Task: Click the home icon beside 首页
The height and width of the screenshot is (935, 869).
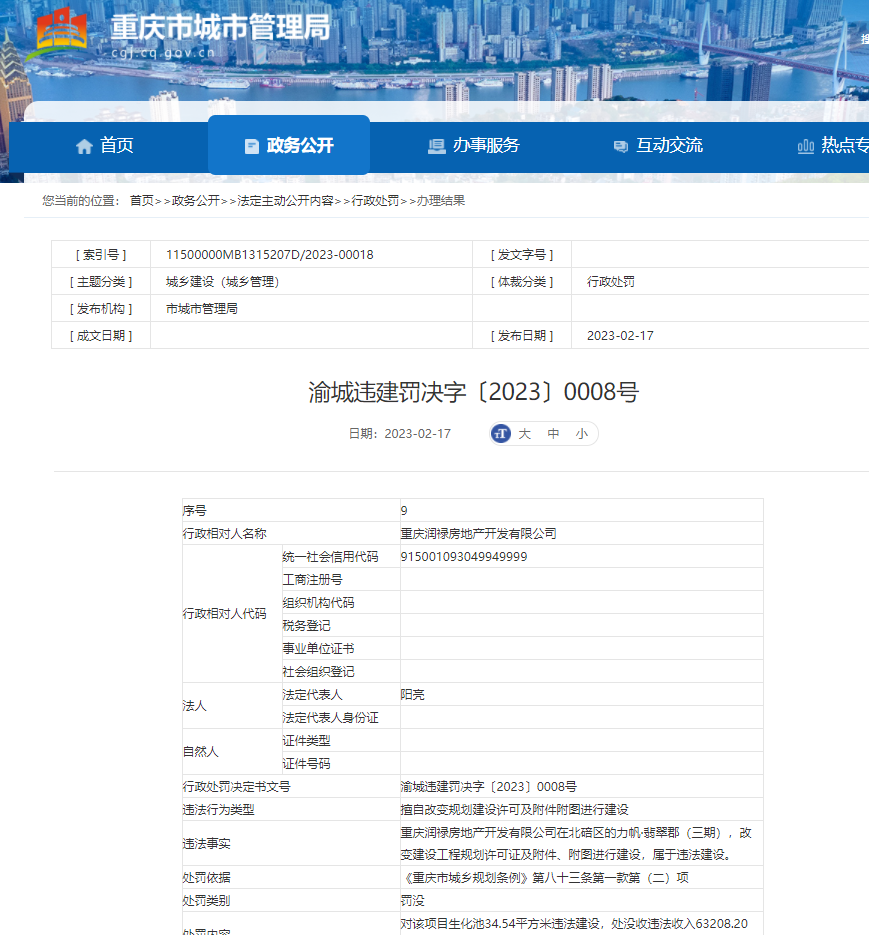Action: [x=84, y=146]
